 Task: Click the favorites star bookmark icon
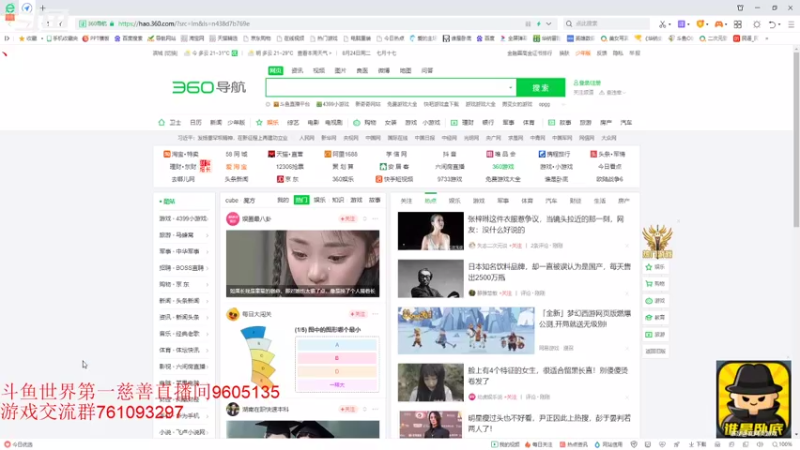[21, 38]
